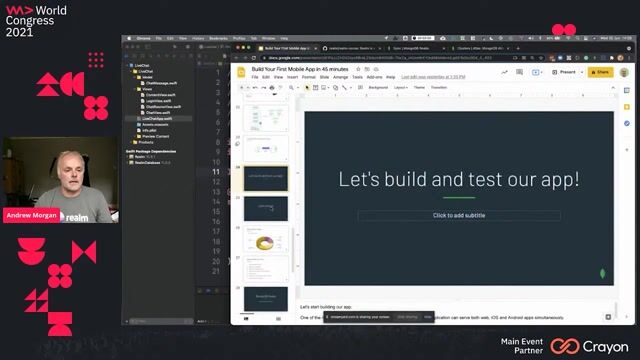Open the Slides Tools menu
The image size is (640, 360).
click(x=357, y=77)
